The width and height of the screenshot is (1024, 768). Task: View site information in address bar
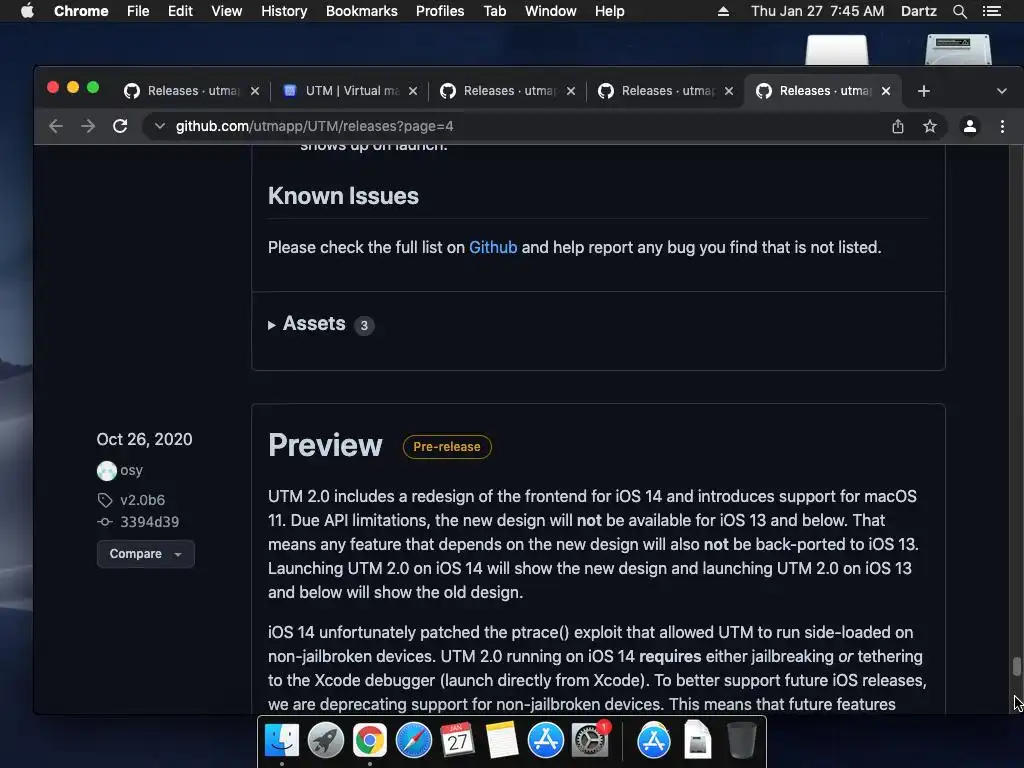tap(159, 126)
